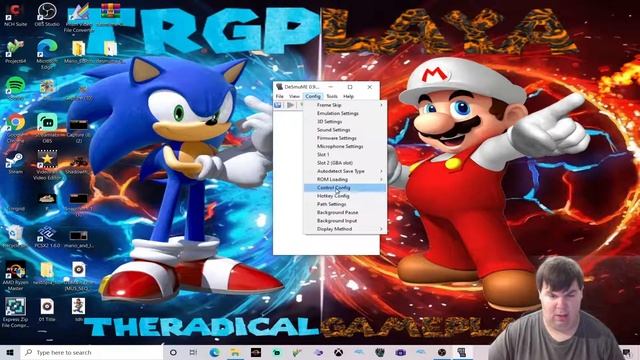
Task: Open Streamlabs OBS desktop shortcut
Action: pyautogui.click(x=47, y=128)
